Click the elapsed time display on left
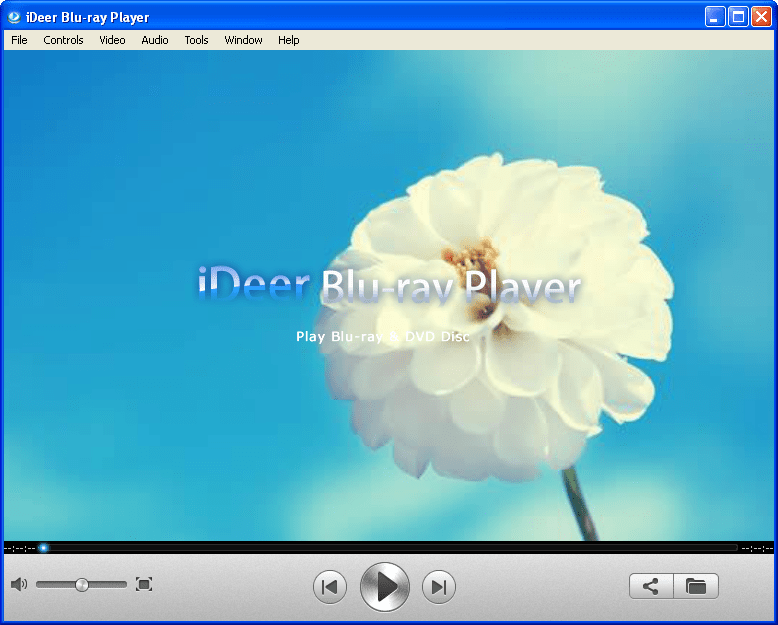The height and width of the screenshot is (625, 778). click(19, 549)
